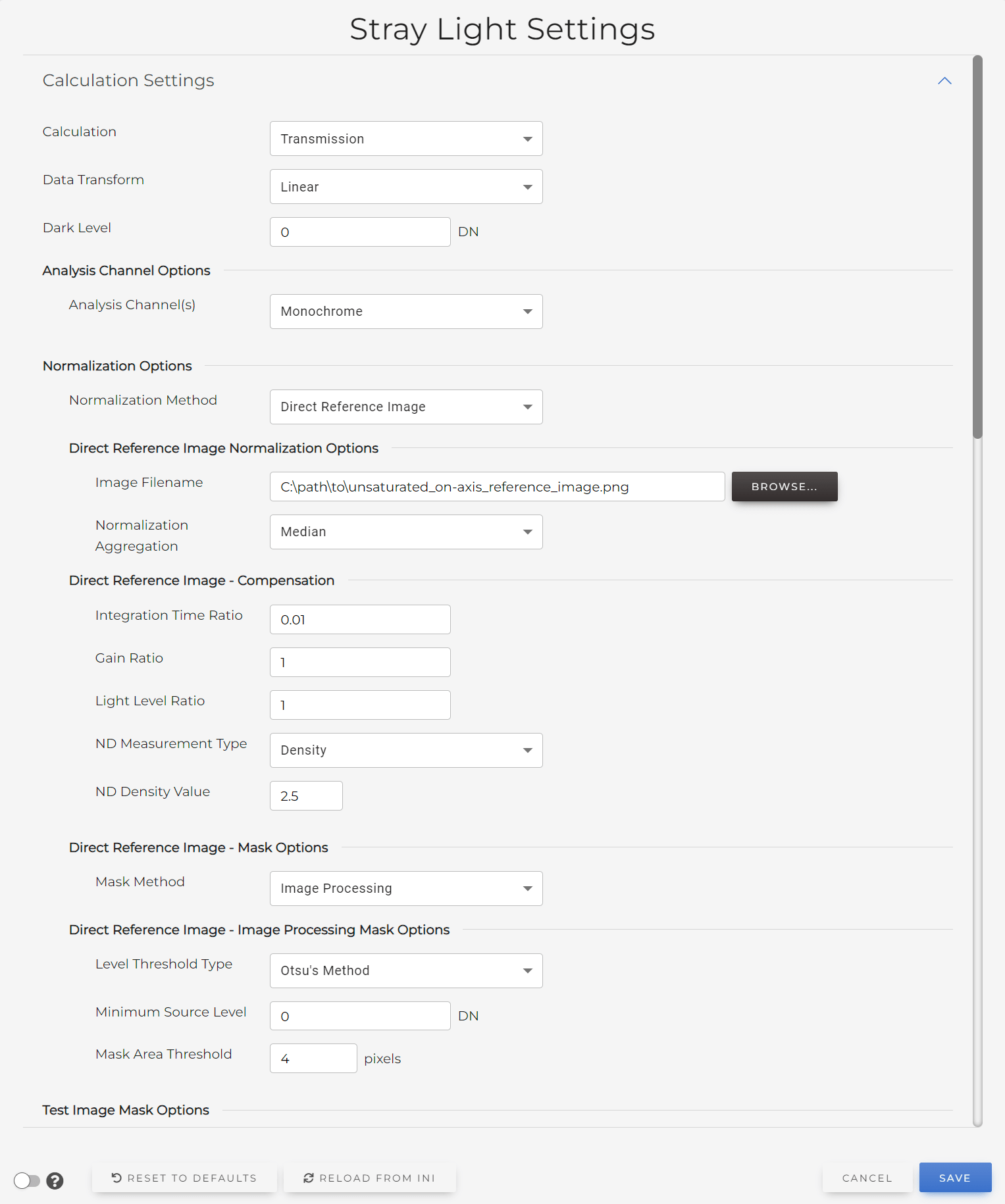Click the Direct Reference Image - Compensation heading
The height and width of the screenshot is (1204, 1005).
[201, 580]
